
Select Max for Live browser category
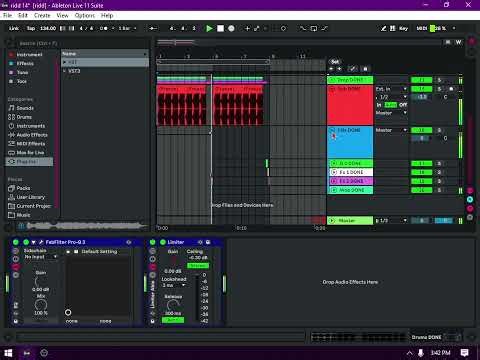pyautogui.click(x=26, y=153)
